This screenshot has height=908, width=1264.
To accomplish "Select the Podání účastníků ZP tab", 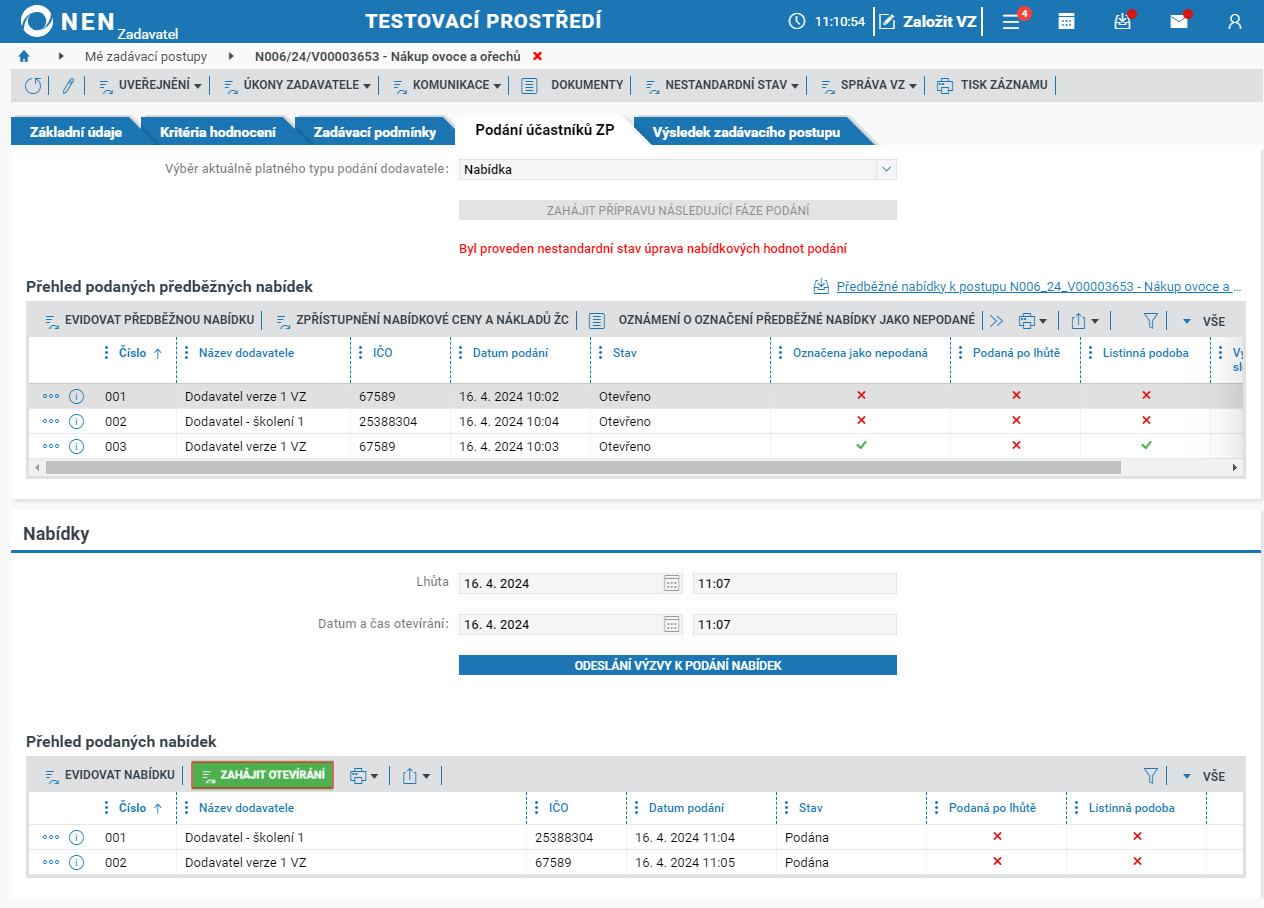I will (x=545, y=130).
